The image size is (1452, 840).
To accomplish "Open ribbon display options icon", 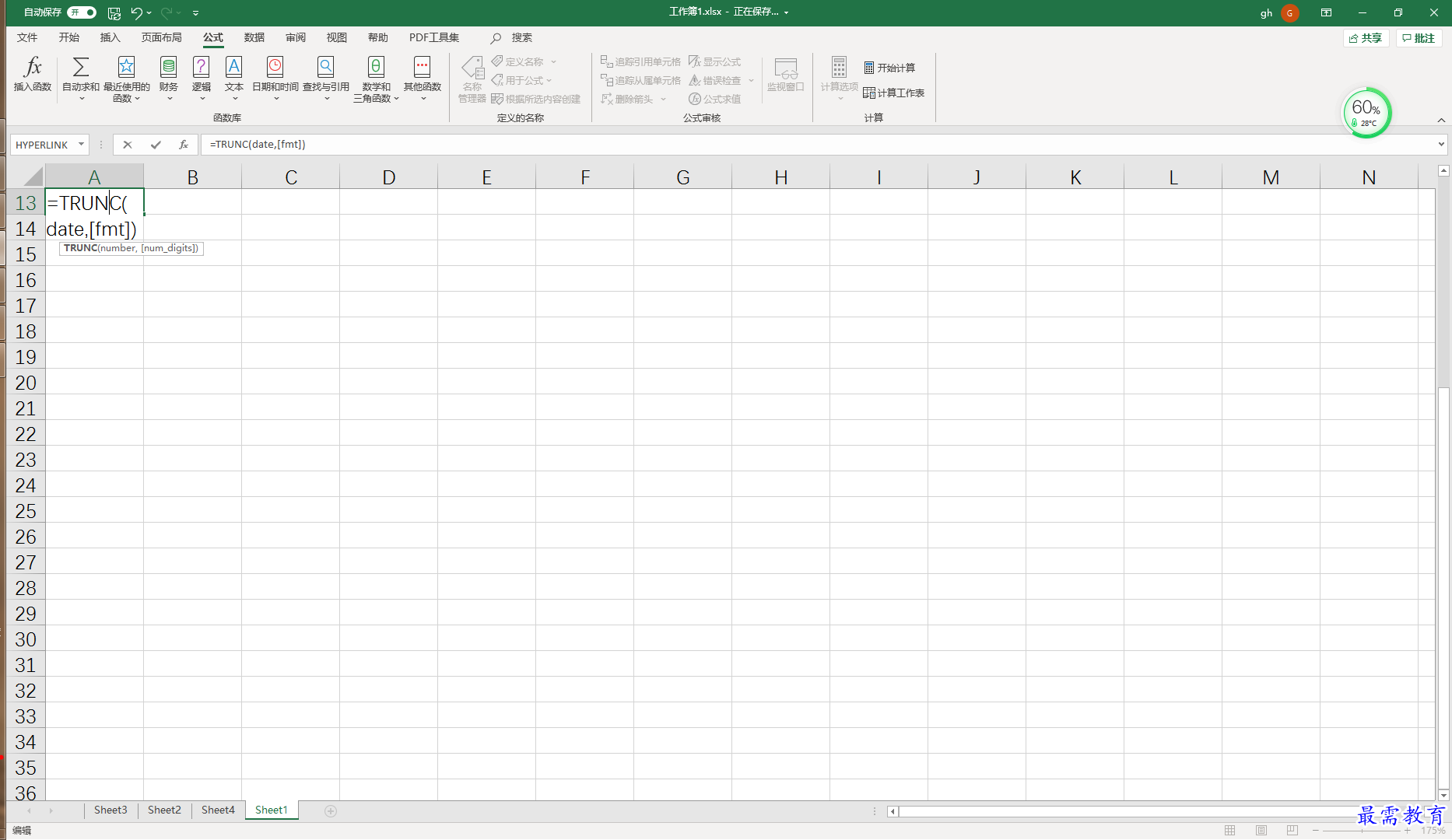I will tap(1326, 12).
